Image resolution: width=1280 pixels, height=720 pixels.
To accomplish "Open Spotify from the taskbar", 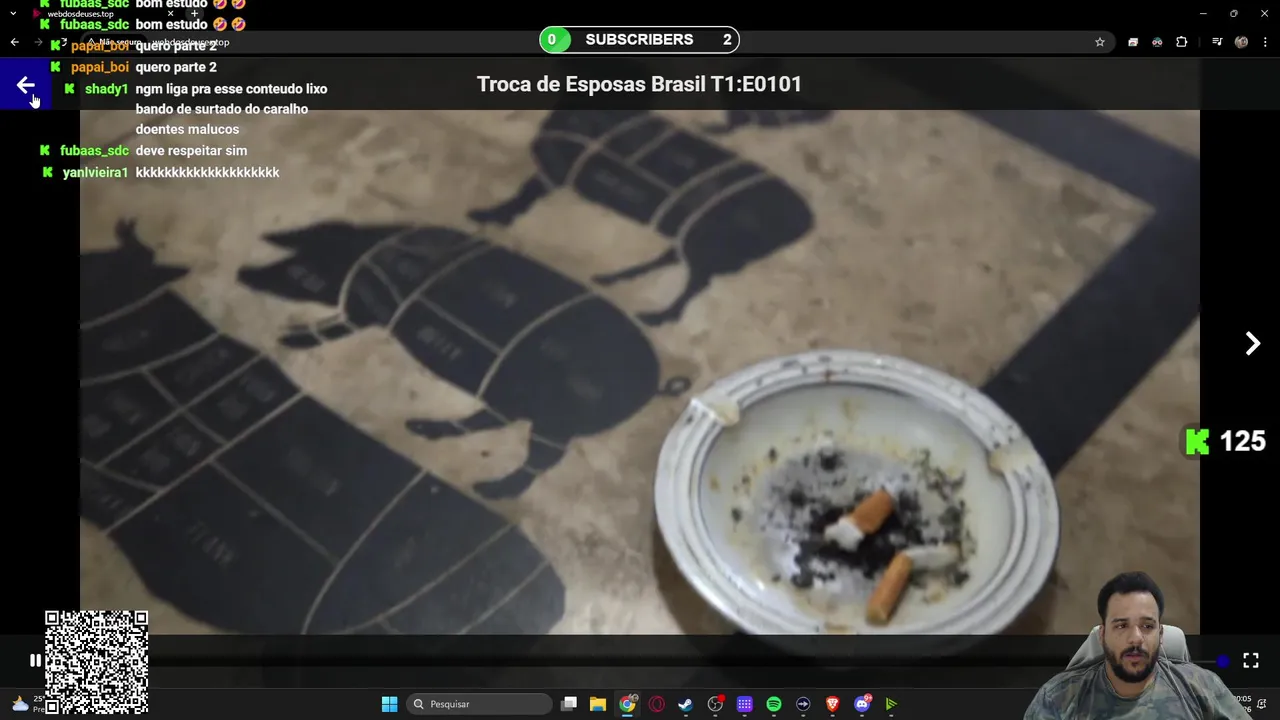I will [x=774, y=704].
